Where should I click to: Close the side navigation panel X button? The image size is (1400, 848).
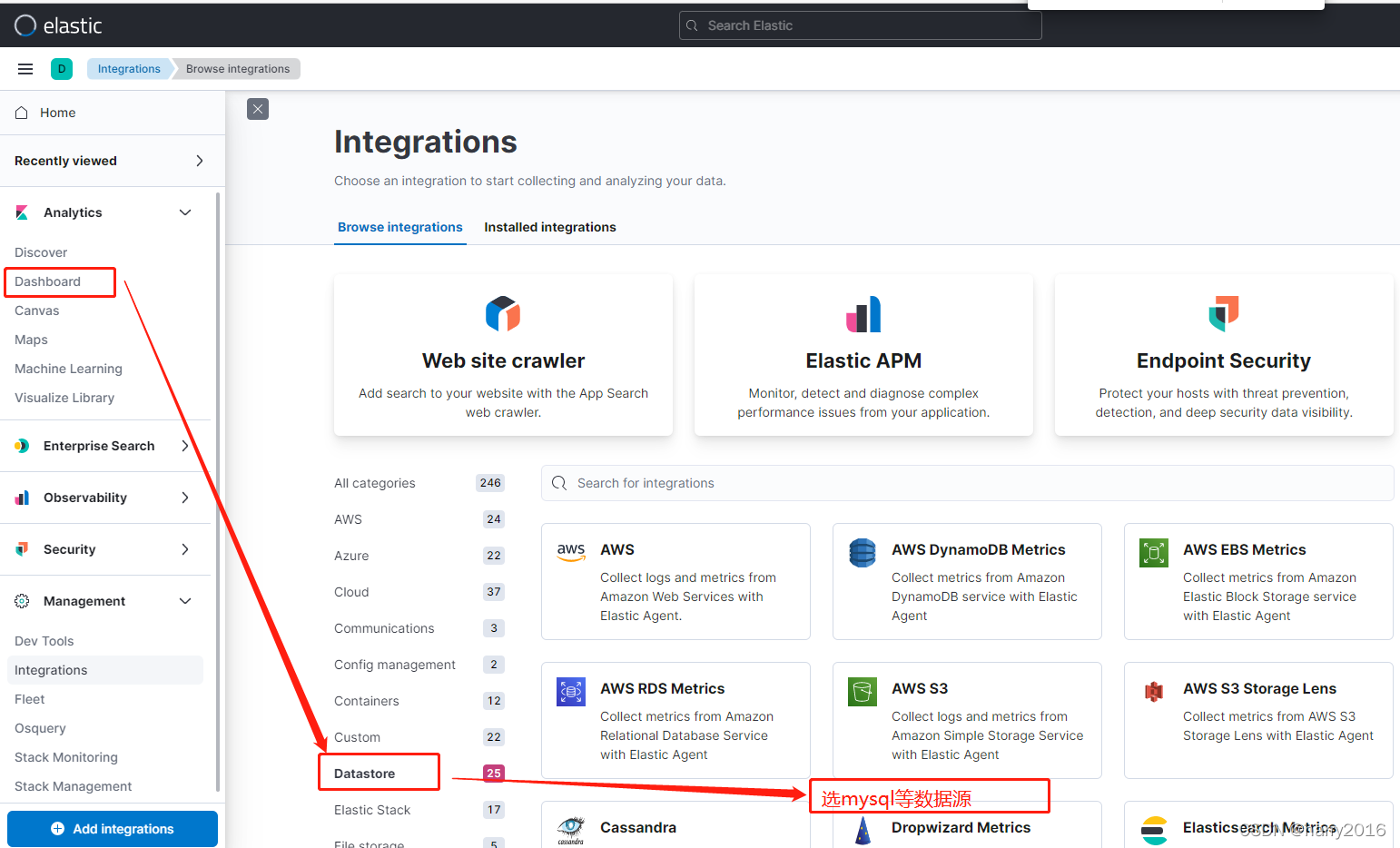(258, 109)
